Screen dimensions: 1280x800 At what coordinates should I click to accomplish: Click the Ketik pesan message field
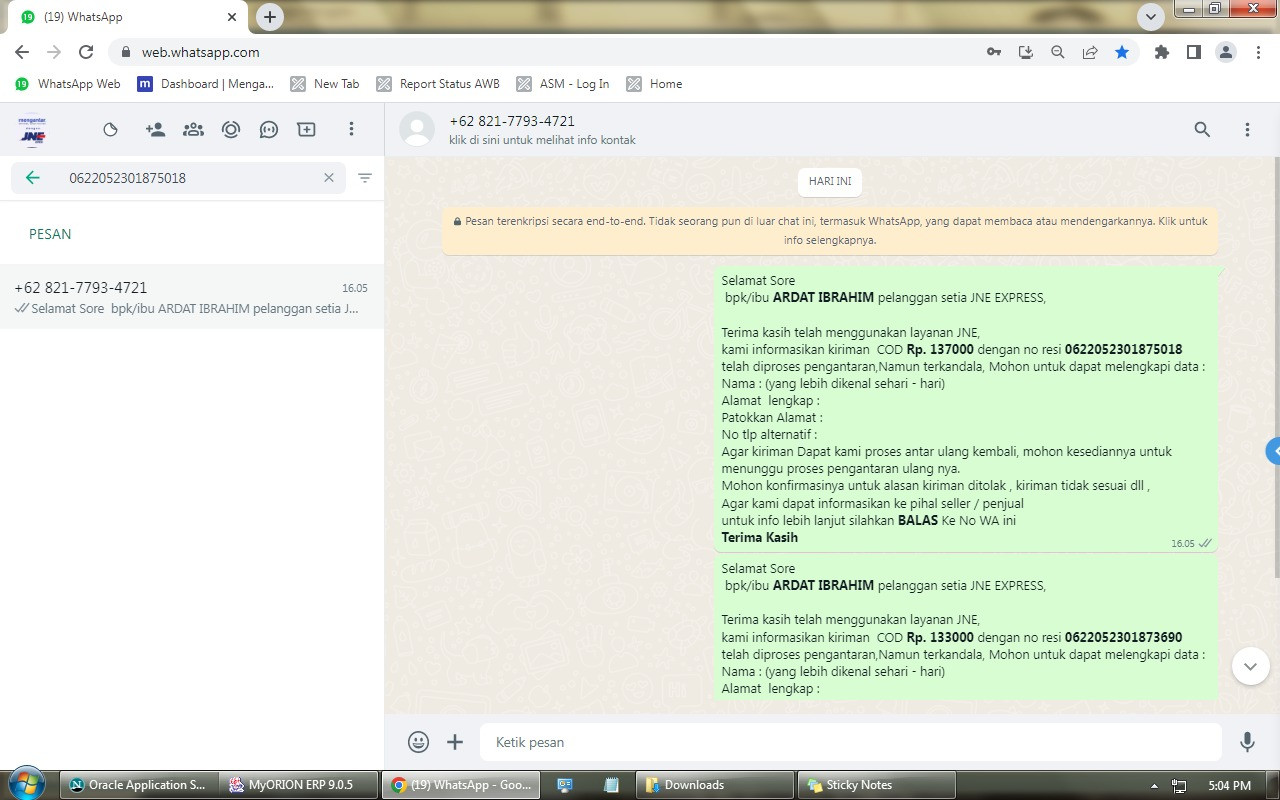coord(850,742)
